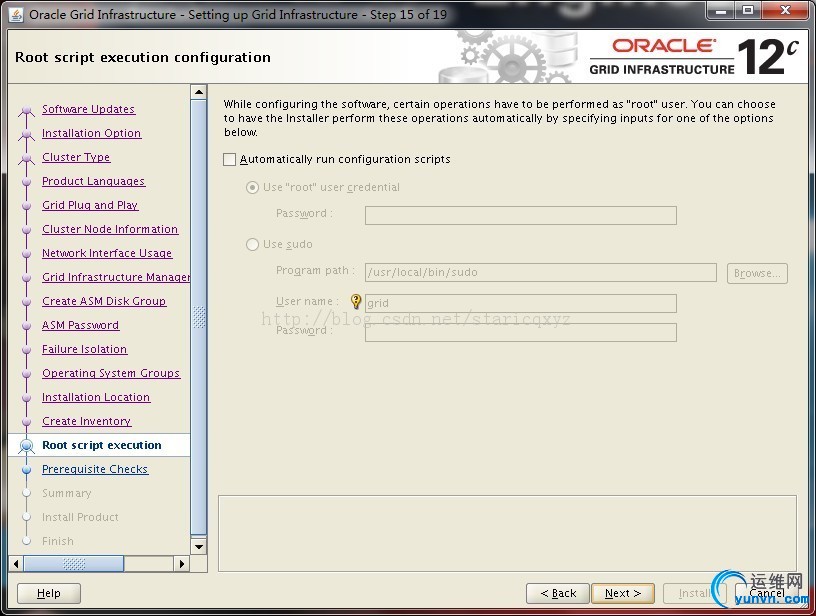Click the Next > button

click(623, 593)
